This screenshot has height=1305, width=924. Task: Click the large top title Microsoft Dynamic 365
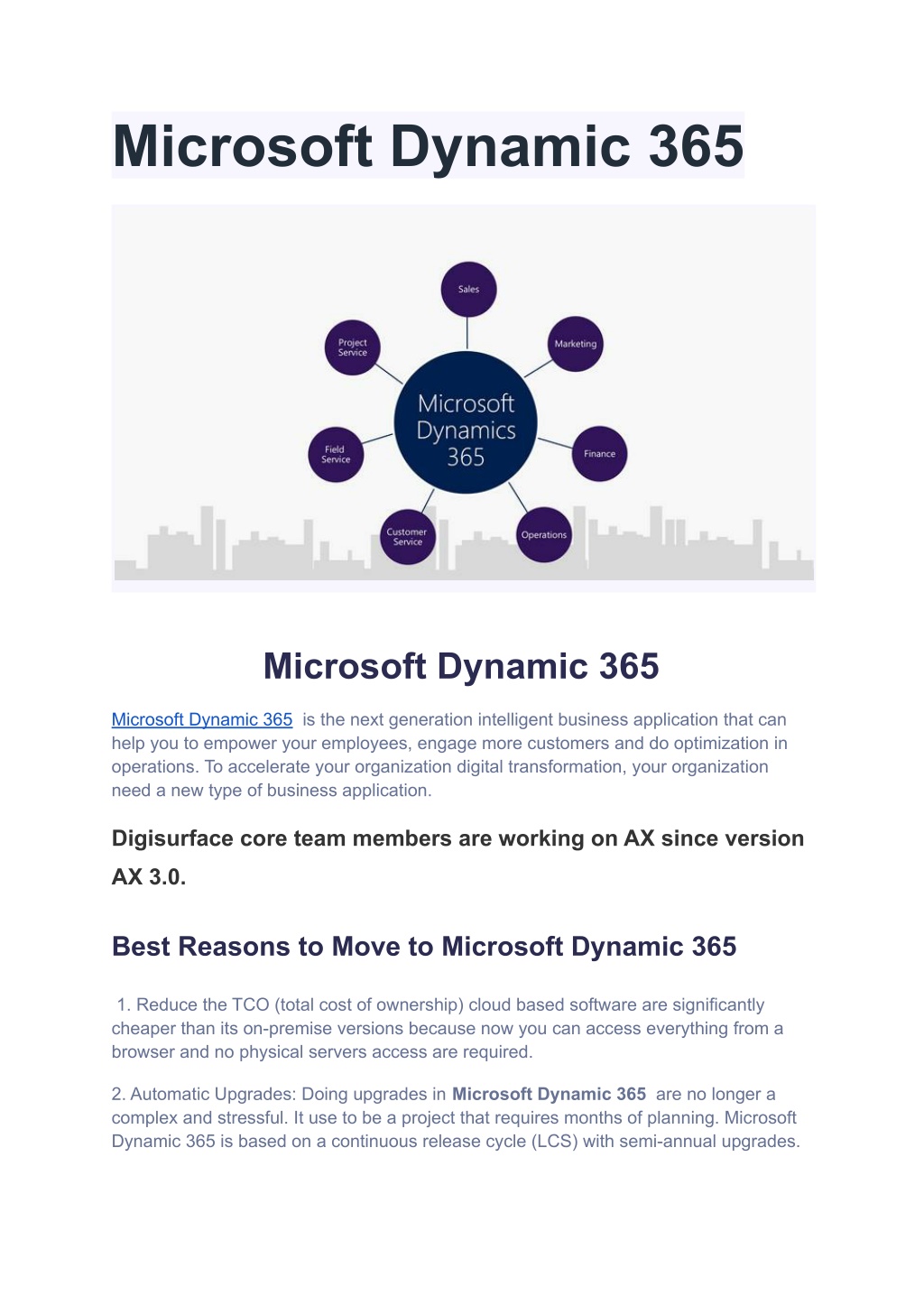(x=428, y=146)
